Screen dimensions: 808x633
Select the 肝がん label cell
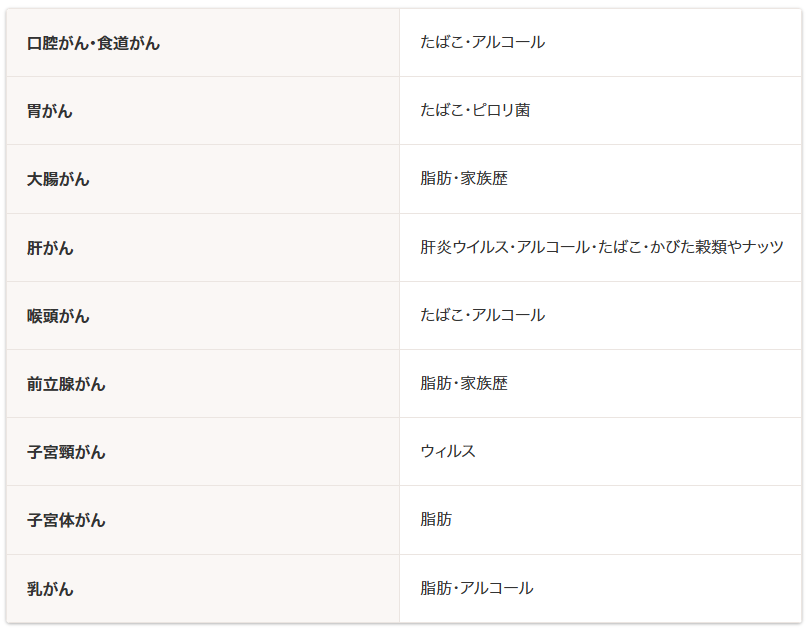click(x=50, y=247)
